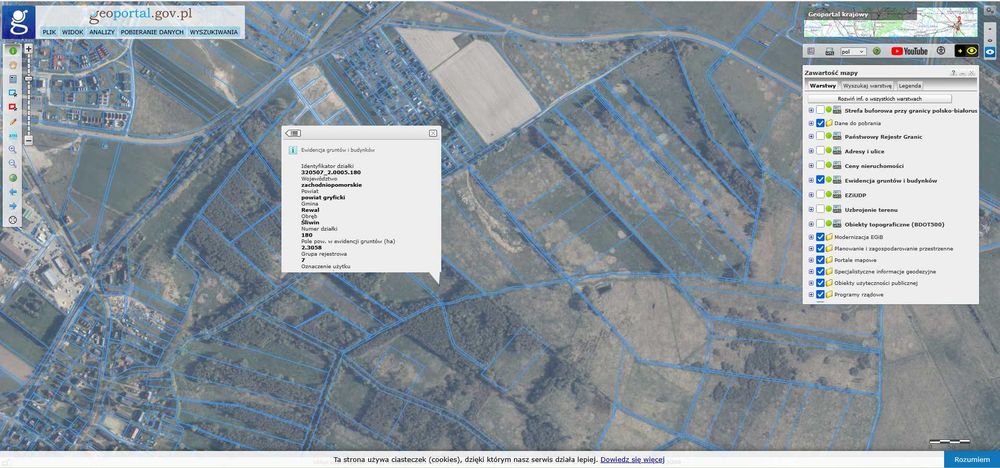Click the crosshair circle tool in left toolbar
1000x468 pixels.
click(x=13, y=220)
